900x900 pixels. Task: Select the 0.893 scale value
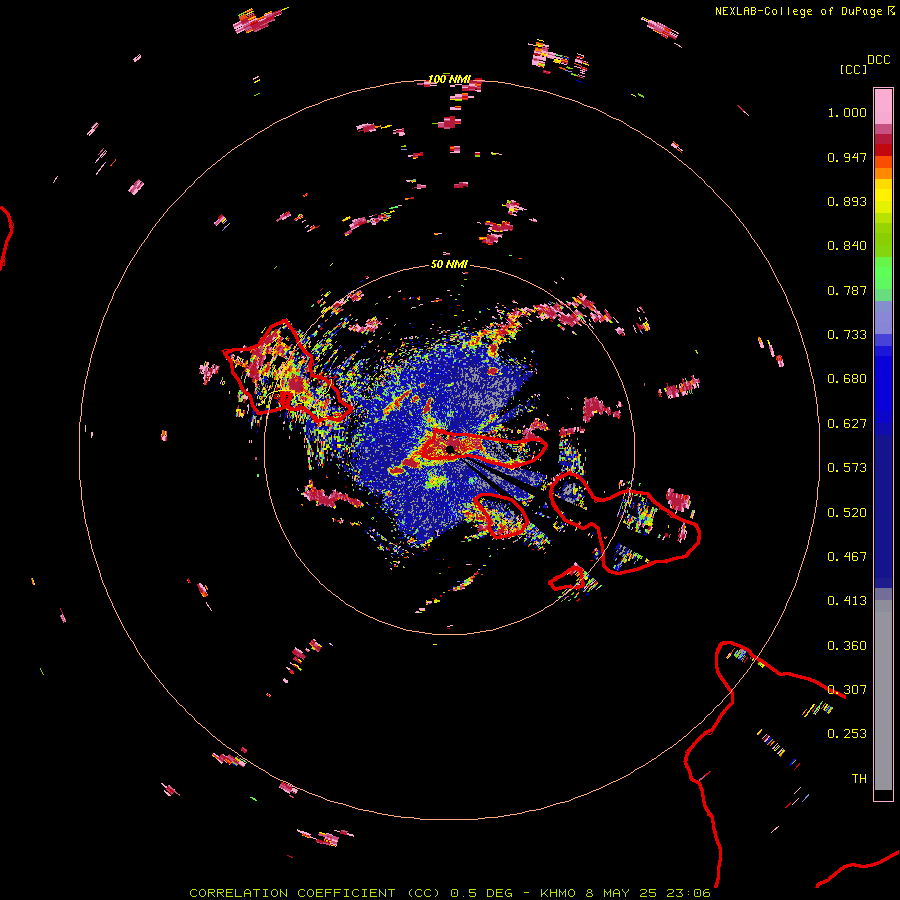click(847, 201)
